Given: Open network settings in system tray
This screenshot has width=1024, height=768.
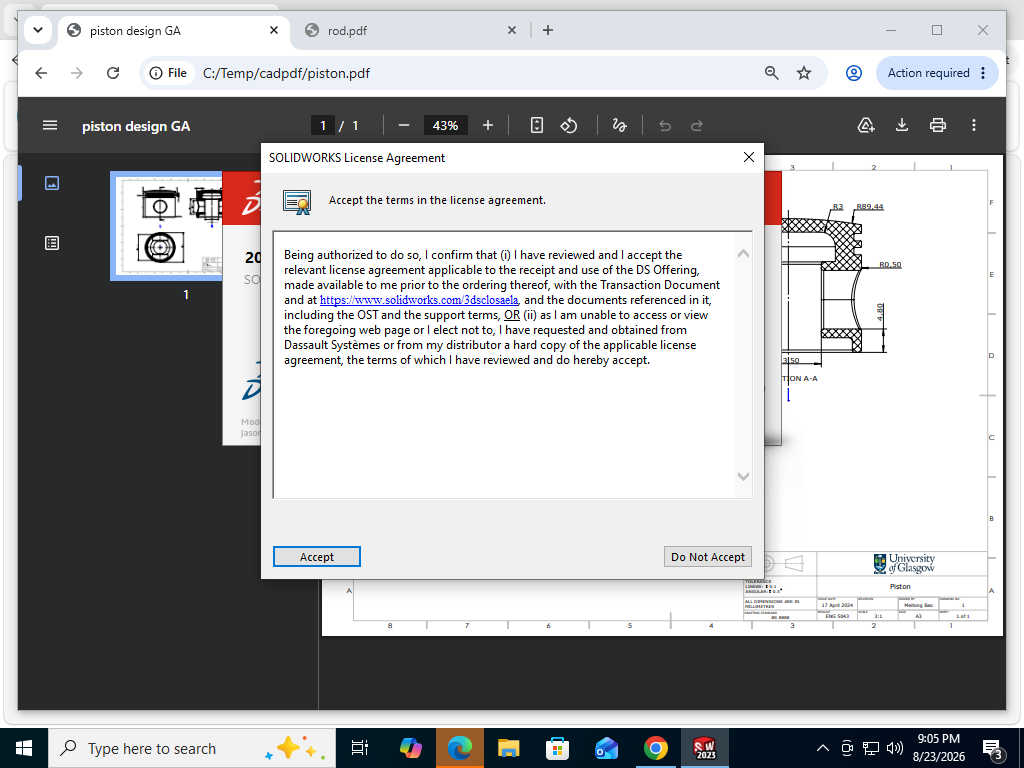Looking at the screenshot, I should point(871,748).
